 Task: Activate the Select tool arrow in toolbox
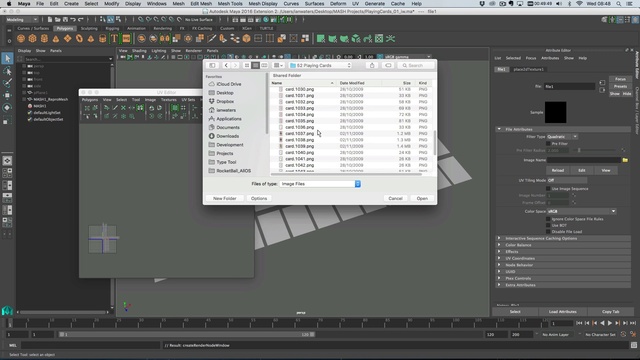(x=7, y=58)
